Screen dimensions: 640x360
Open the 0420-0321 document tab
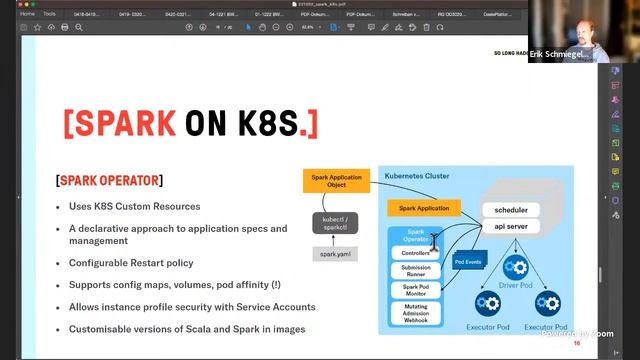(x=178, y=14)
